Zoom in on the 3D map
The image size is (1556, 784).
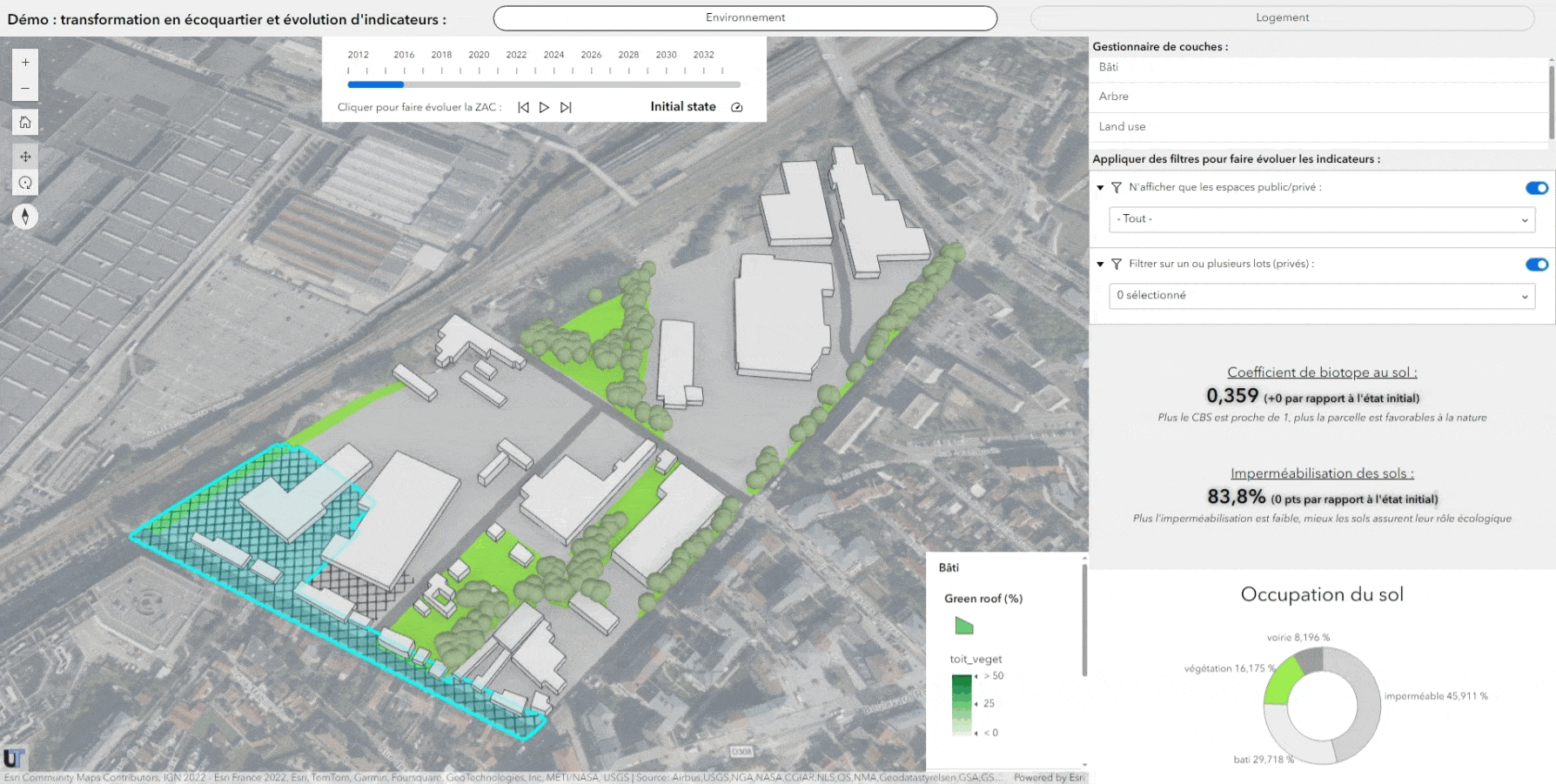(x=25, y=63)
